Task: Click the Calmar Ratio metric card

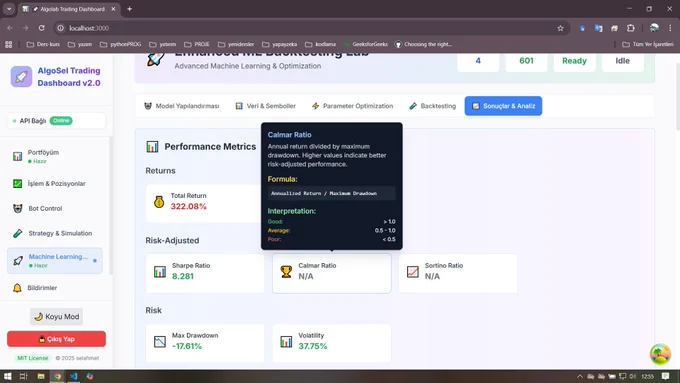Action: coord(332,273)
